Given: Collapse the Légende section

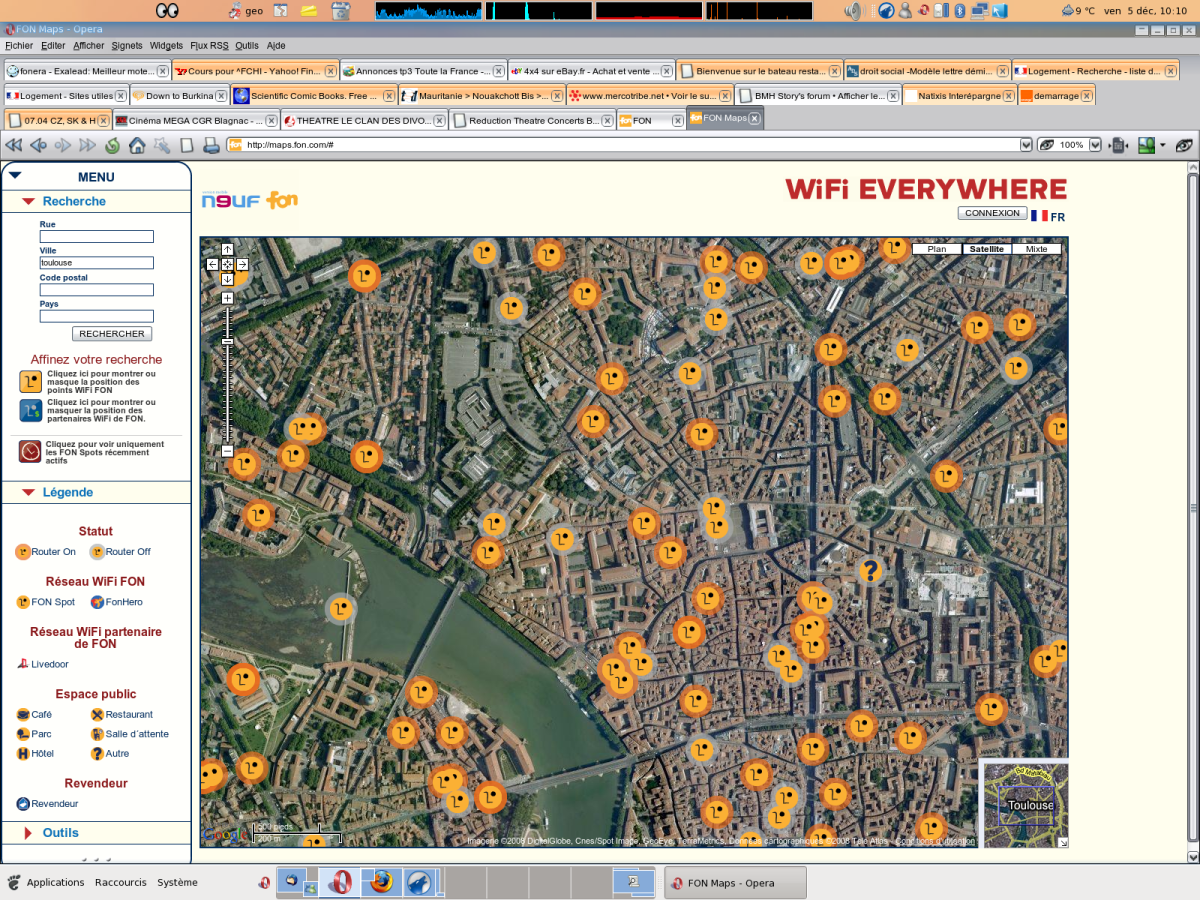Looking at the screenshot, I should (x=67, y=492).
